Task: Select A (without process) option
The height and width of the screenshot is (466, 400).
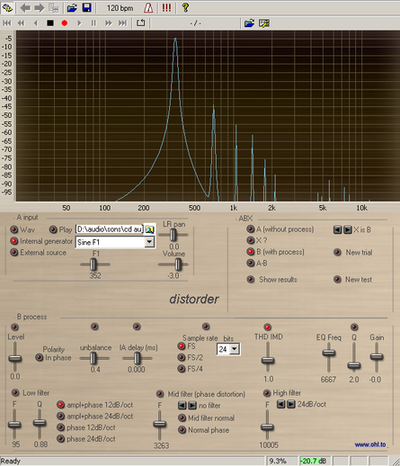Action: 250,229
